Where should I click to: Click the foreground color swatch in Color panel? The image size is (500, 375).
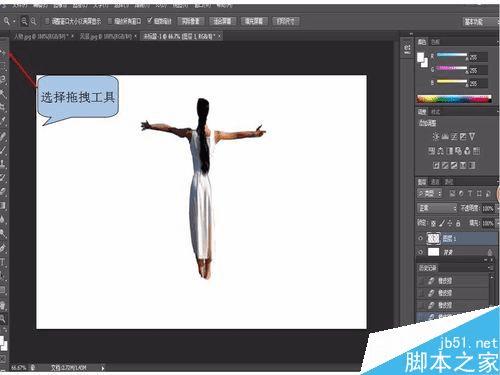tap(421, 57)
